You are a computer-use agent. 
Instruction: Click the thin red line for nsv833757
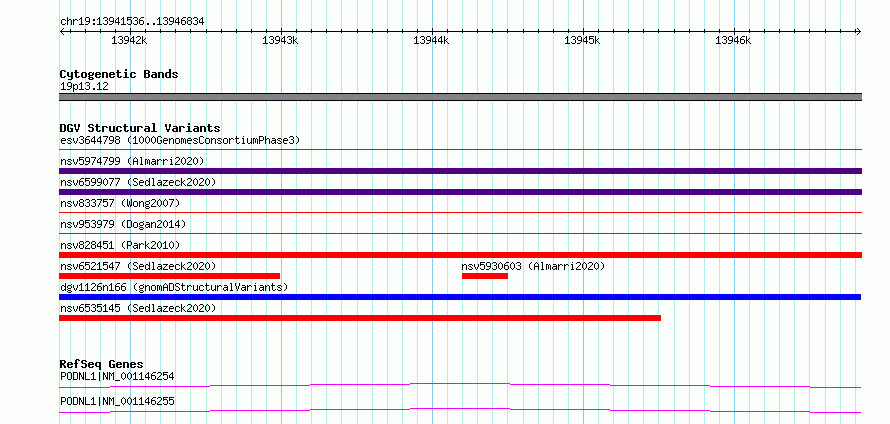(x=460, y=213)
